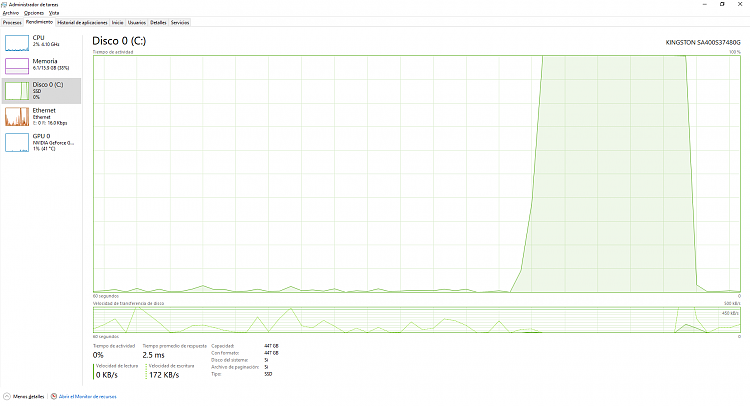The height and width of the screenshot is (406, 750).
Task: Click the 0% activity time value
Action: (x=98, y=355)
